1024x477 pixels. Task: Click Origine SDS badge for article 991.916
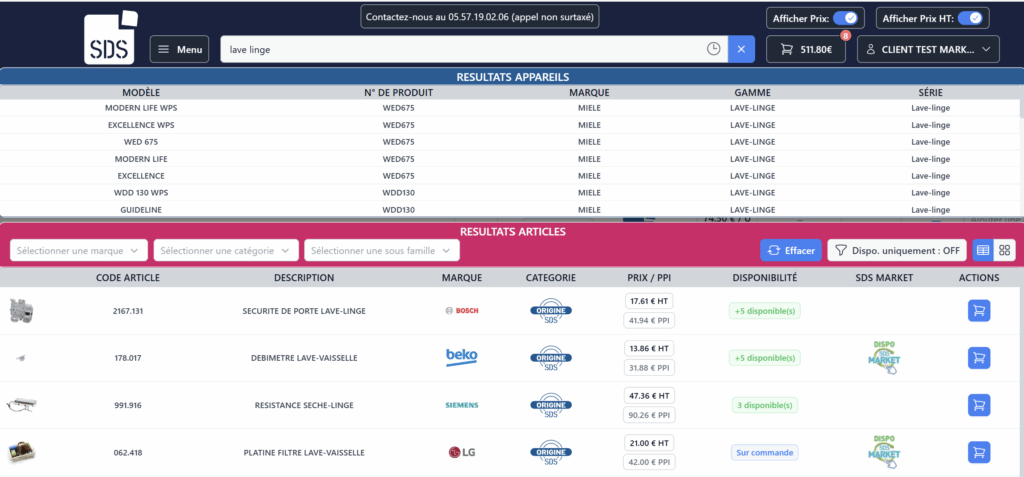[551, 405]
